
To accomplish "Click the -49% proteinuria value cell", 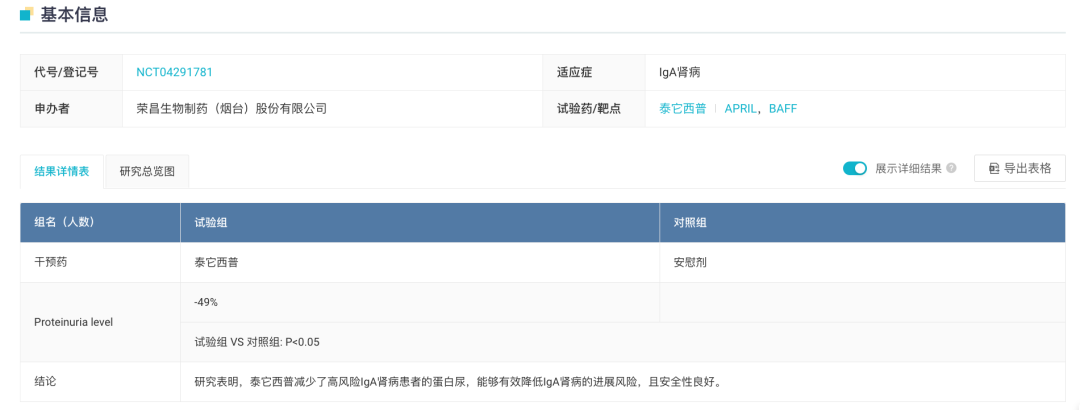I will (206, 302).
